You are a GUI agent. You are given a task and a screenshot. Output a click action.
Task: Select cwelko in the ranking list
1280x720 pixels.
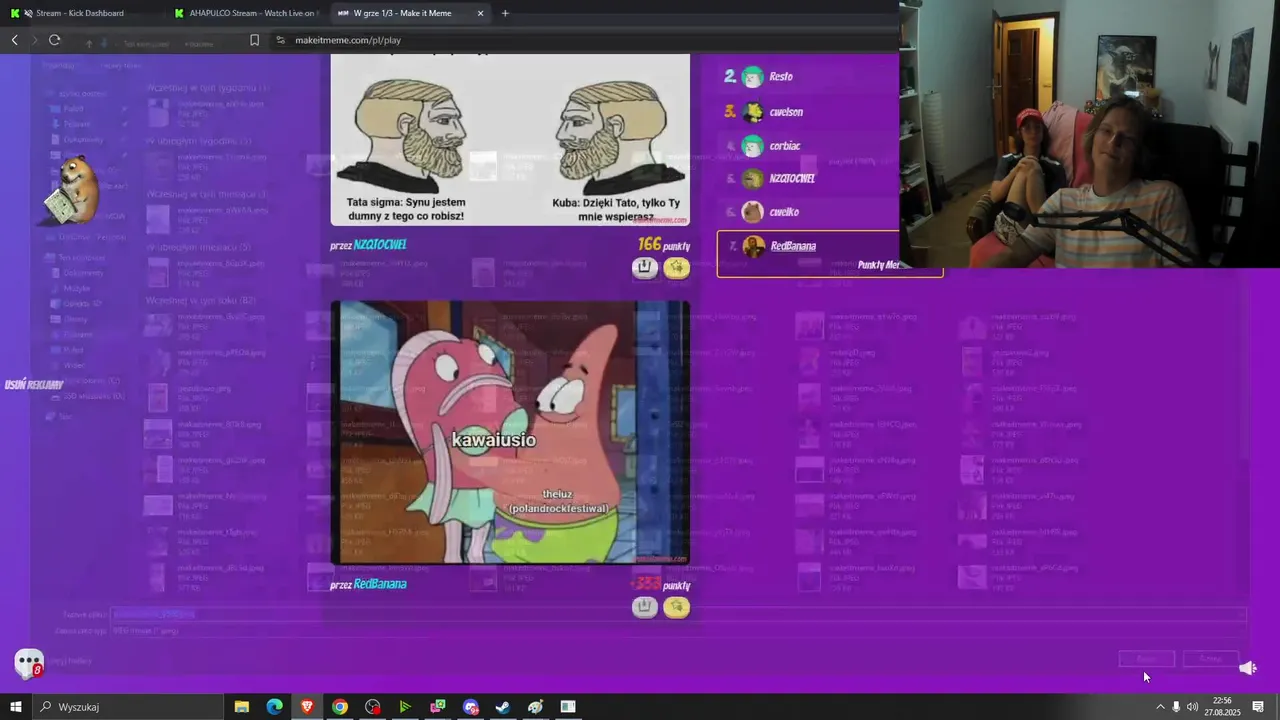point(808,212)
